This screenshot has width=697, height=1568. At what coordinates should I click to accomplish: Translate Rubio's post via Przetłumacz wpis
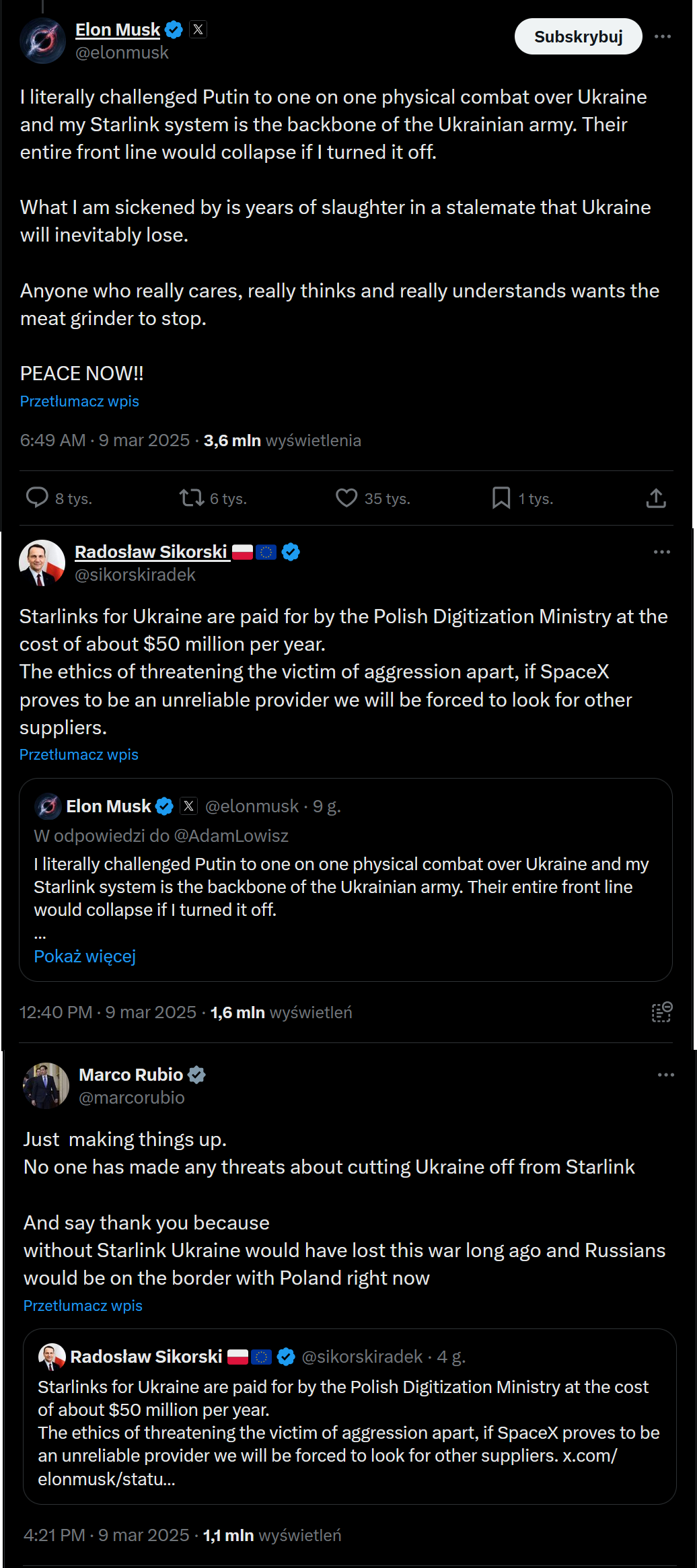(83, 1306)
